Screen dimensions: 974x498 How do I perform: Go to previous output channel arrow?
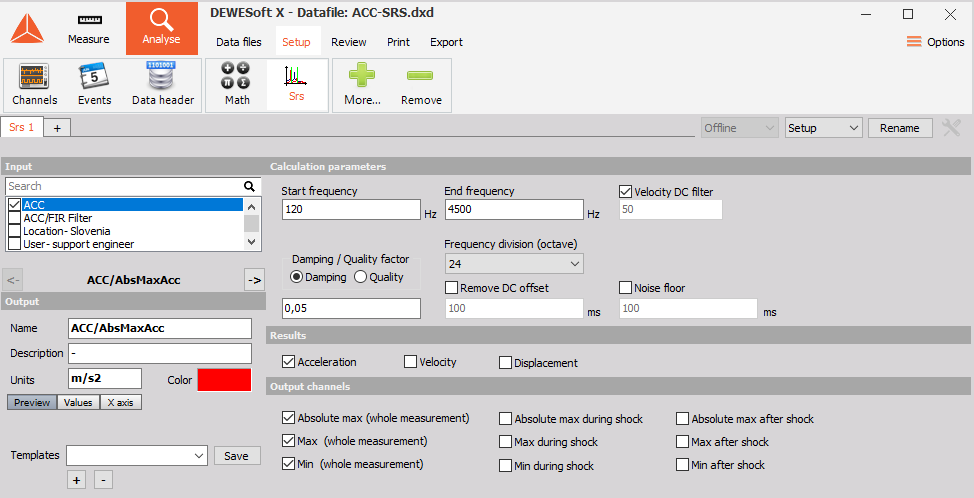(12, 280)
